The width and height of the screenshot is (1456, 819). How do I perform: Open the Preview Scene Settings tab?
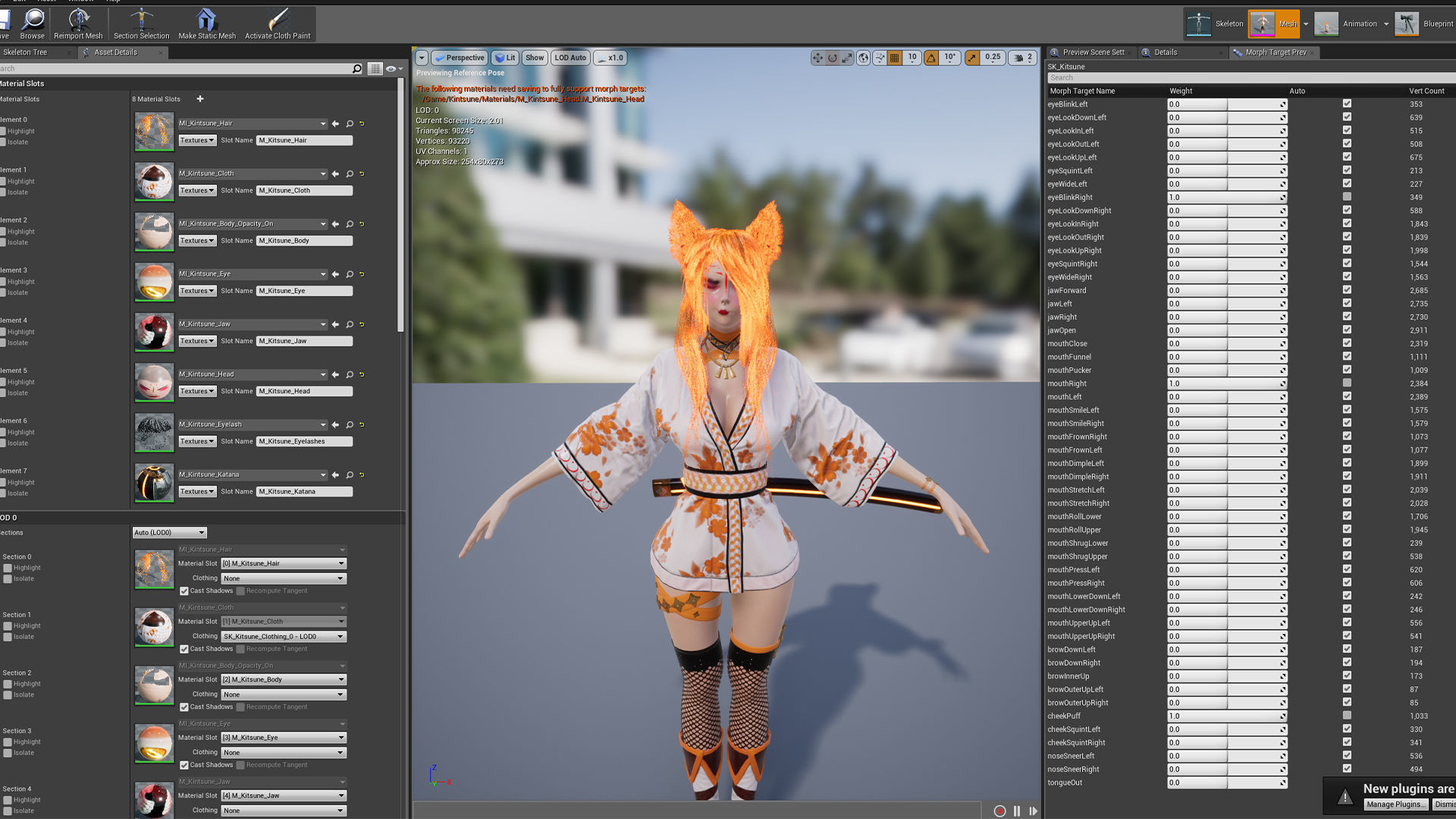click(x=1093, y=52)
